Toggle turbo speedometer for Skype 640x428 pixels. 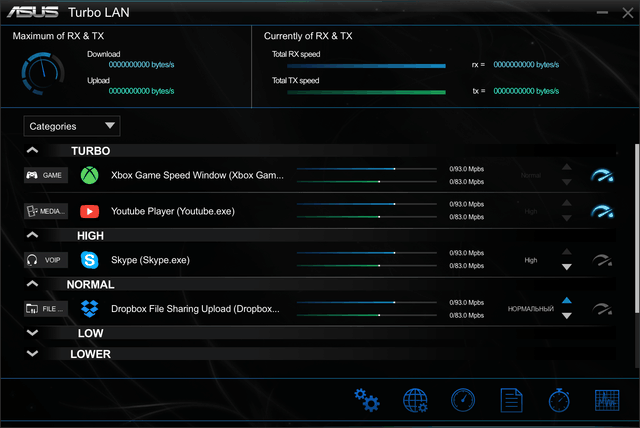pos(602,260)
